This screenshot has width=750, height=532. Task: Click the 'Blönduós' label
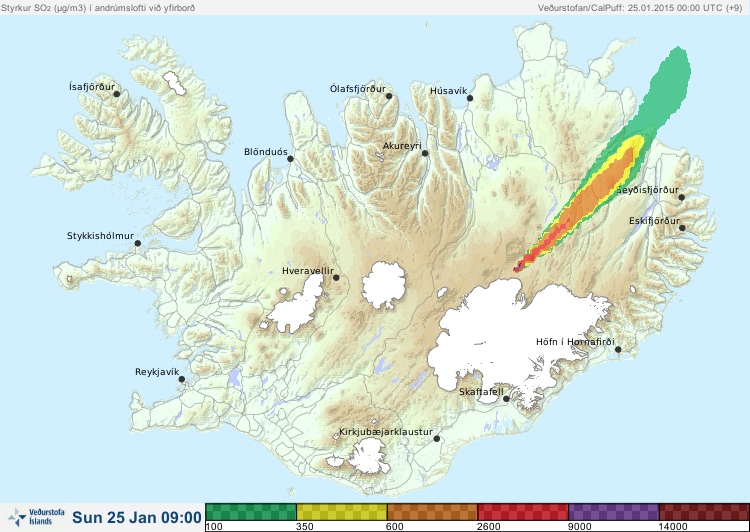tap(266, 152)
